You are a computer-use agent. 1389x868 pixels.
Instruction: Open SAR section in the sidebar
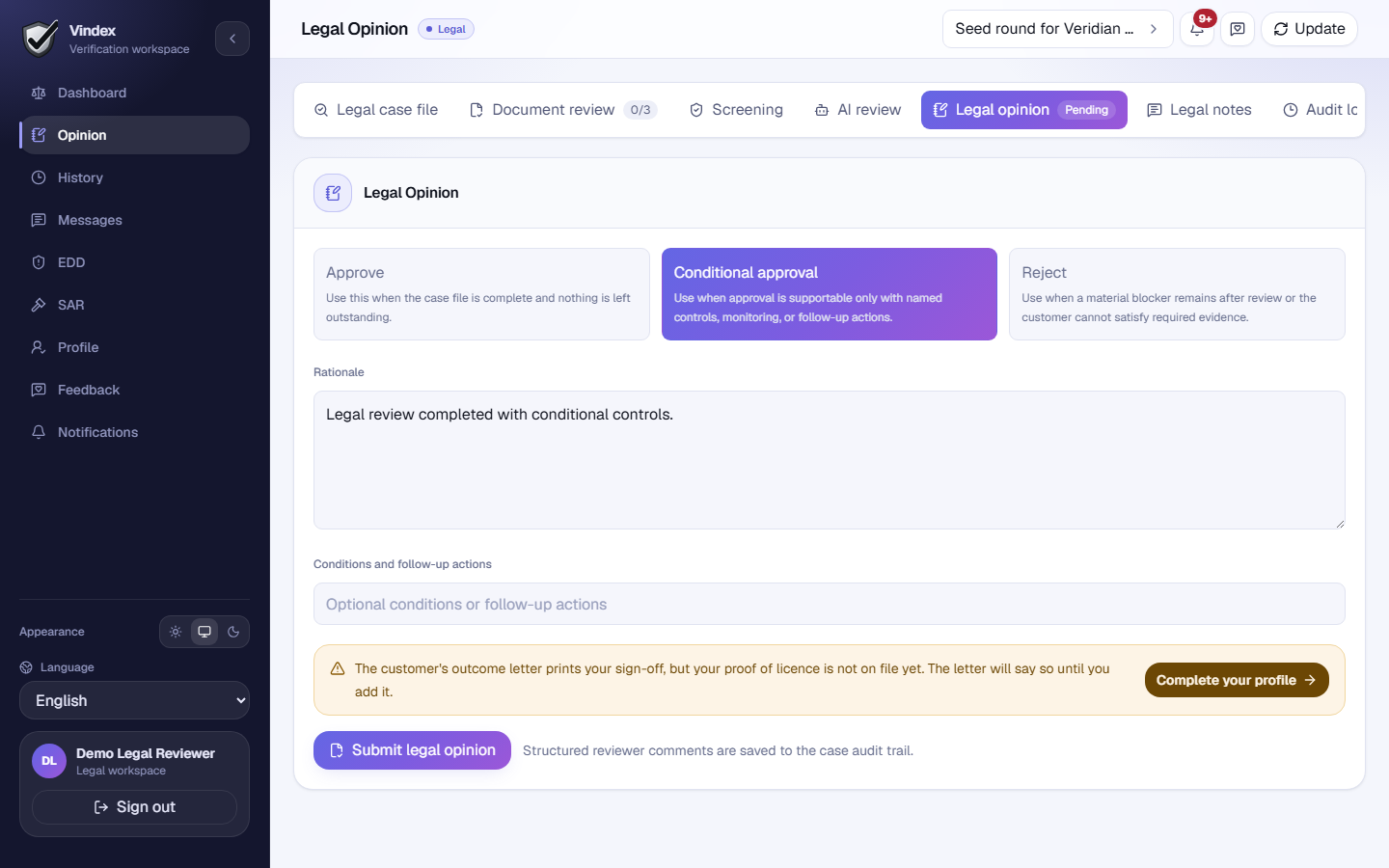coord(134,305)
